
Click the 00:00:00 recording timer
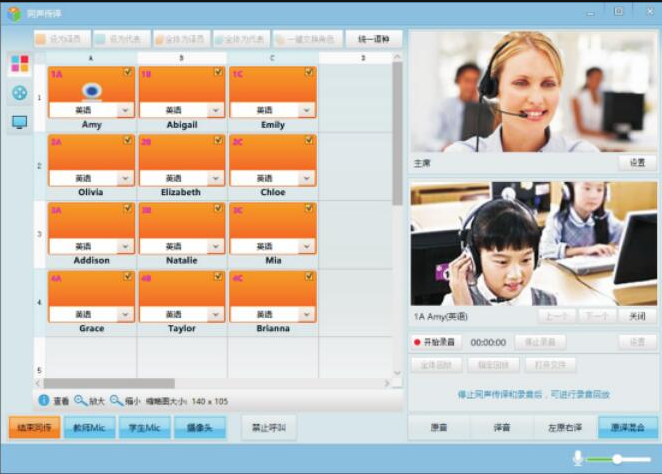pyautogui.click(x=488, y=342)
